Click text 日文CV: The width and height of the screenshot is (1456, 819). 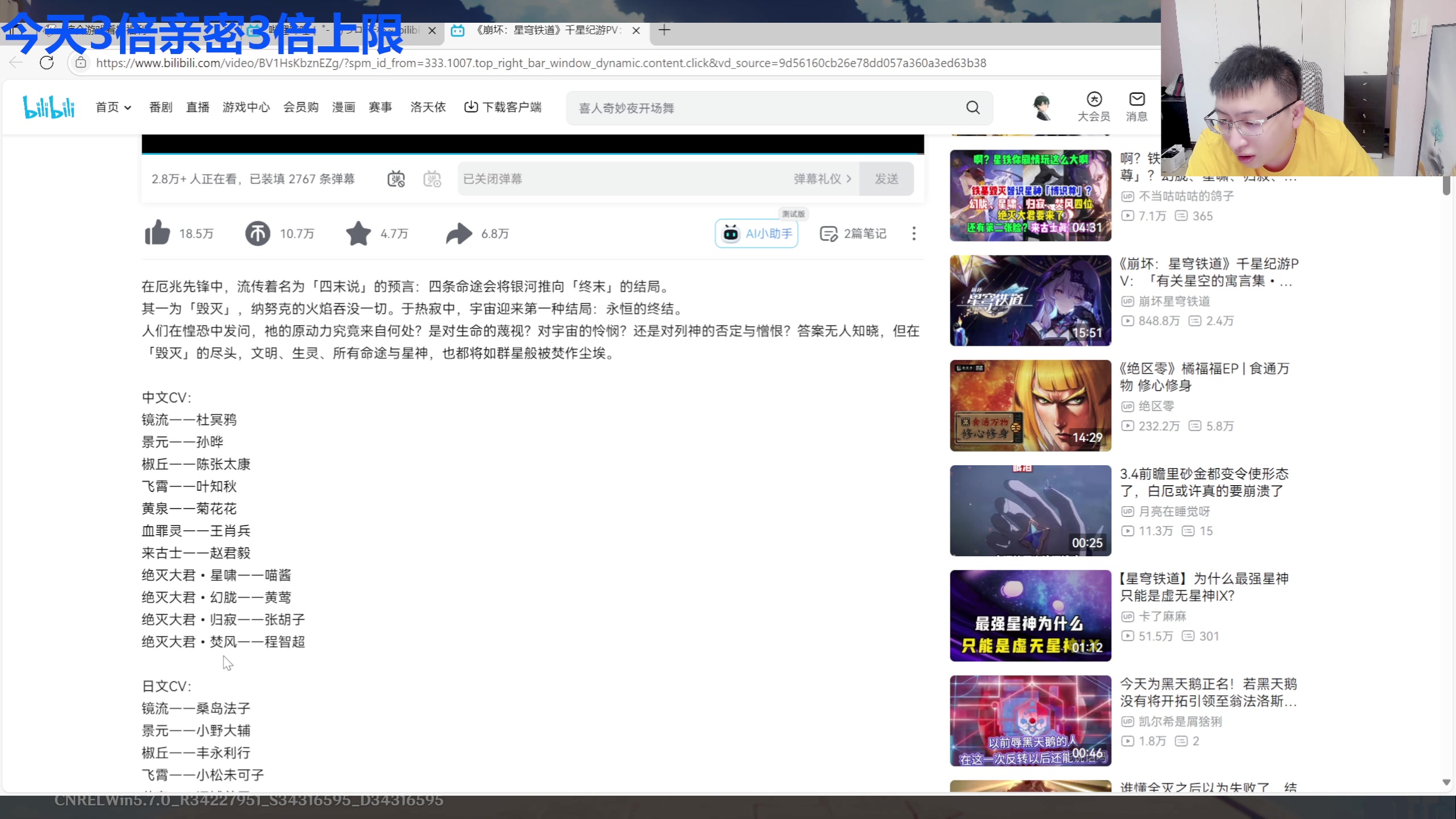pyautogui.click(x=166, y=686)
